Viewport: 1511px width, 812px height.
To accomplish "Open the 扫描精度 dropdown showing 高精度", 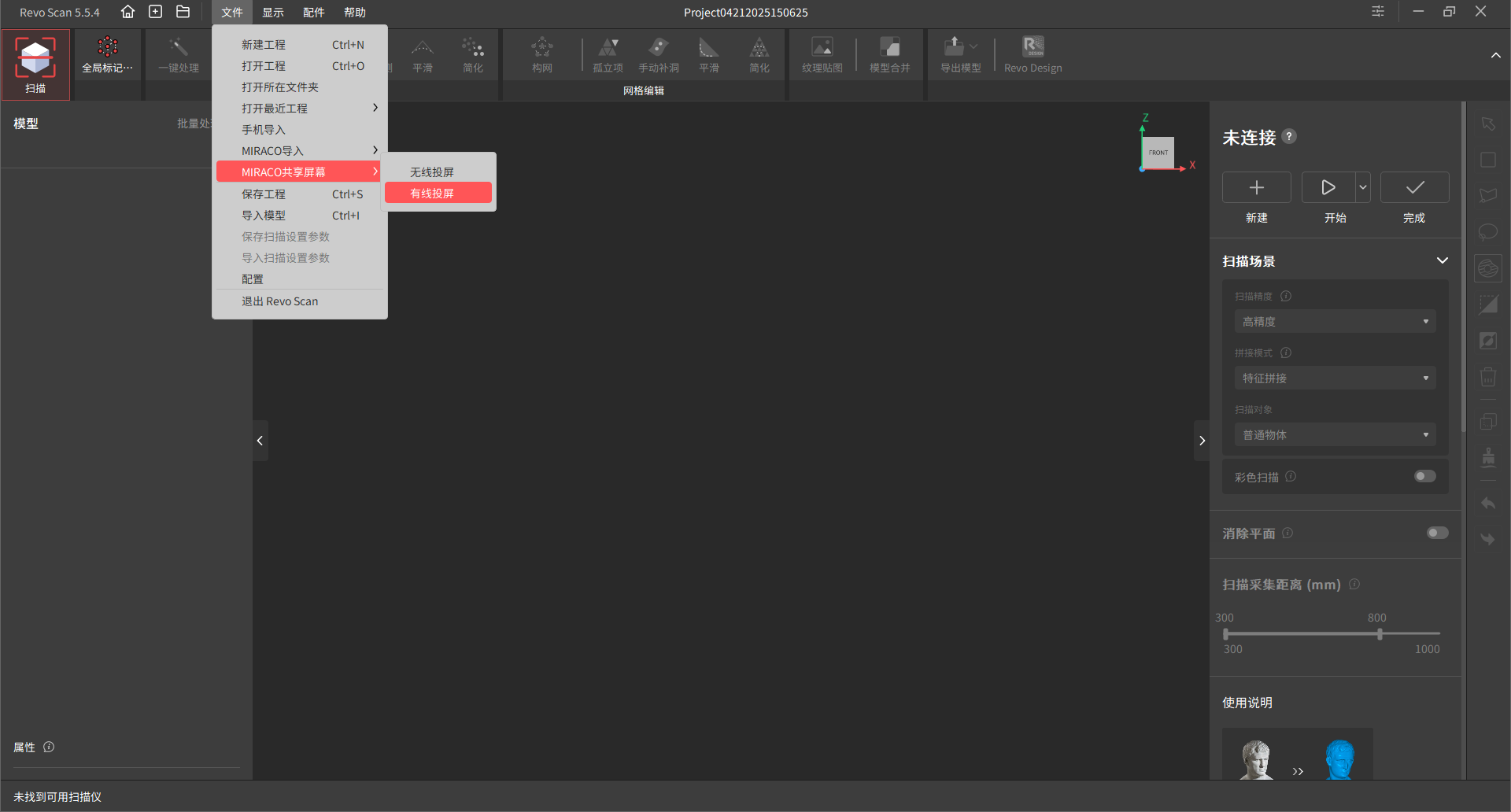I will (1336, 321).
